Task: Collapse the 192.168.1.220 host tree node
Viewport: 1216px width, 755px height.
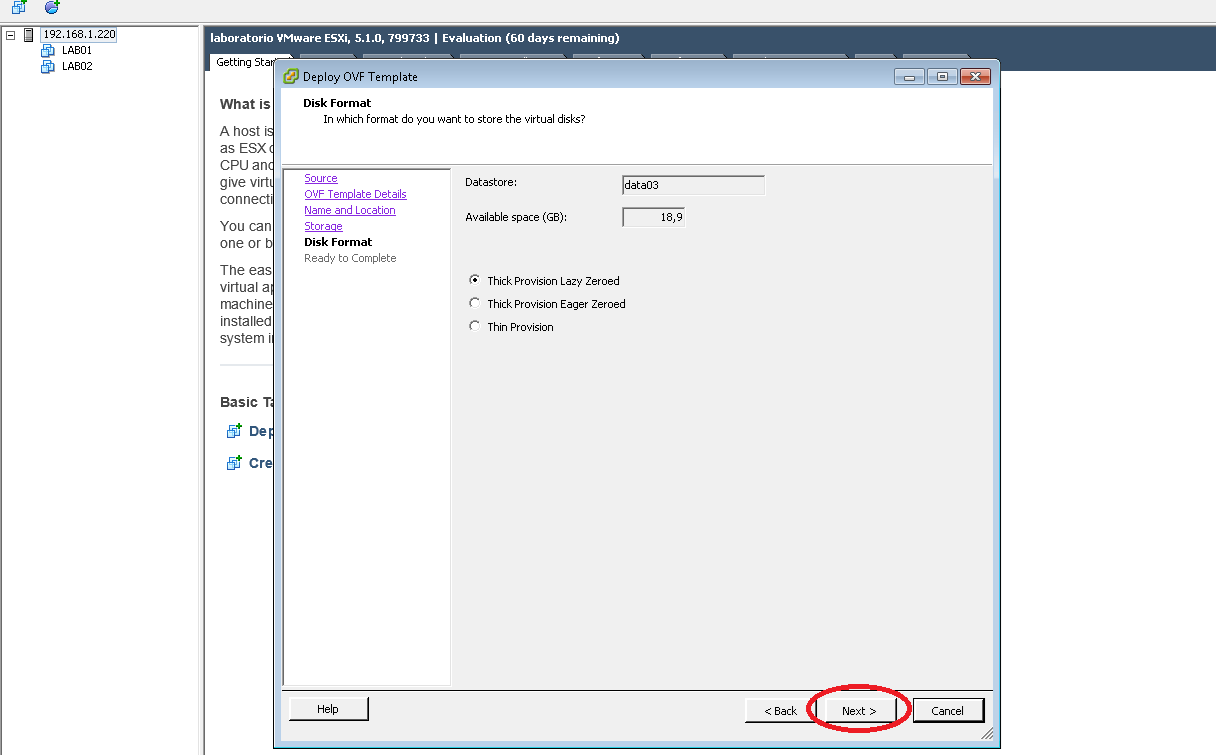Action: 11,34
